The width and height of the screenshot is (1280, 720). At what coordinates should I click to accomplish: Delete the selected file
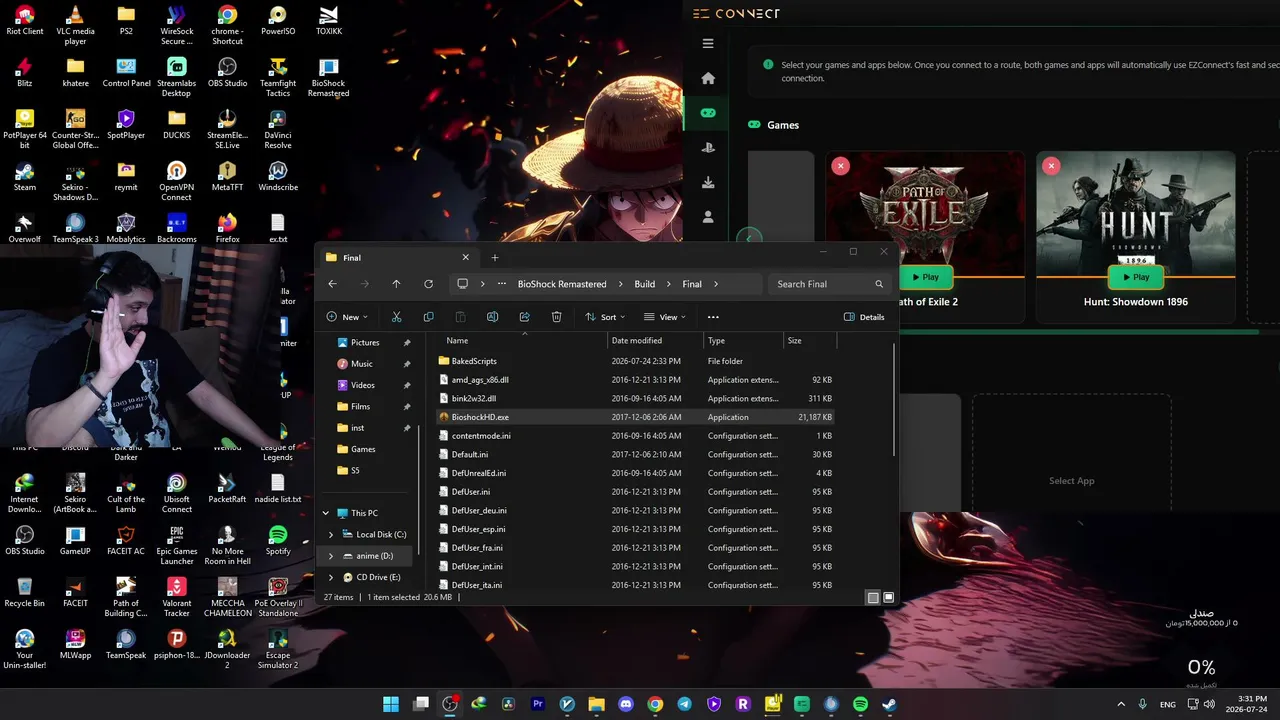[556, 317]
